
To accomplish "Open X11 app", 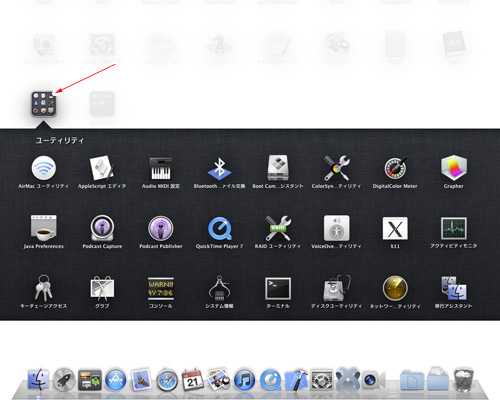I will (x=395, y=228).
